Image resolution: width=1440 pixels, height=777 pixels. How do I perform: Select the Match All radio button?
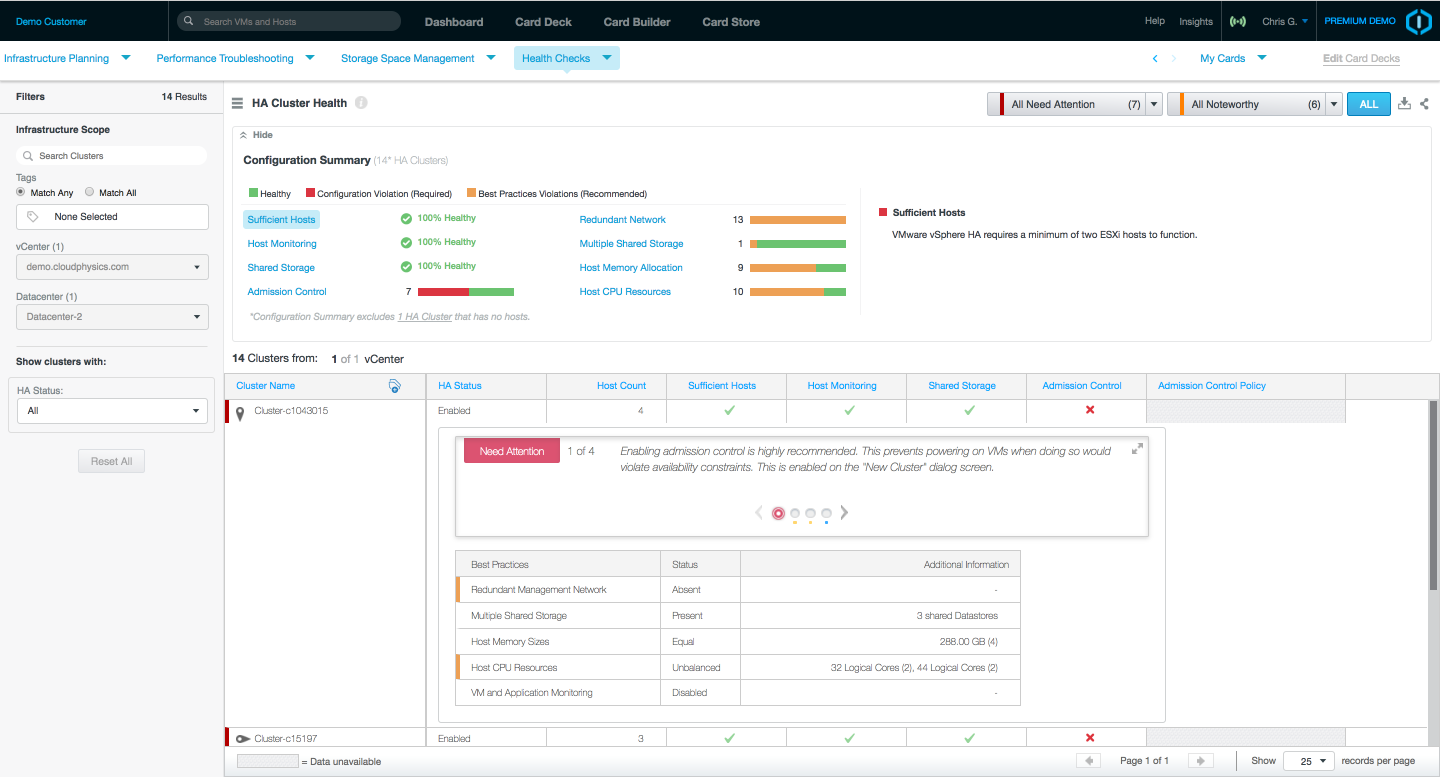(89, 192)
